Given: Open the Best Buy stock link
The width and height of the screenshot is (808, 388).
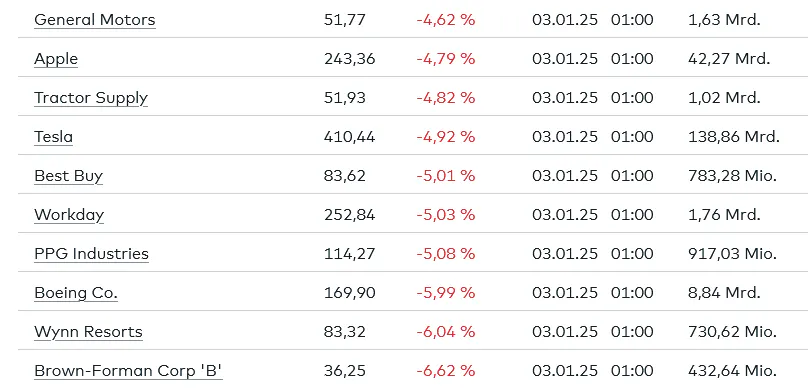Looking at the screenshot, I should coord(69,176).
